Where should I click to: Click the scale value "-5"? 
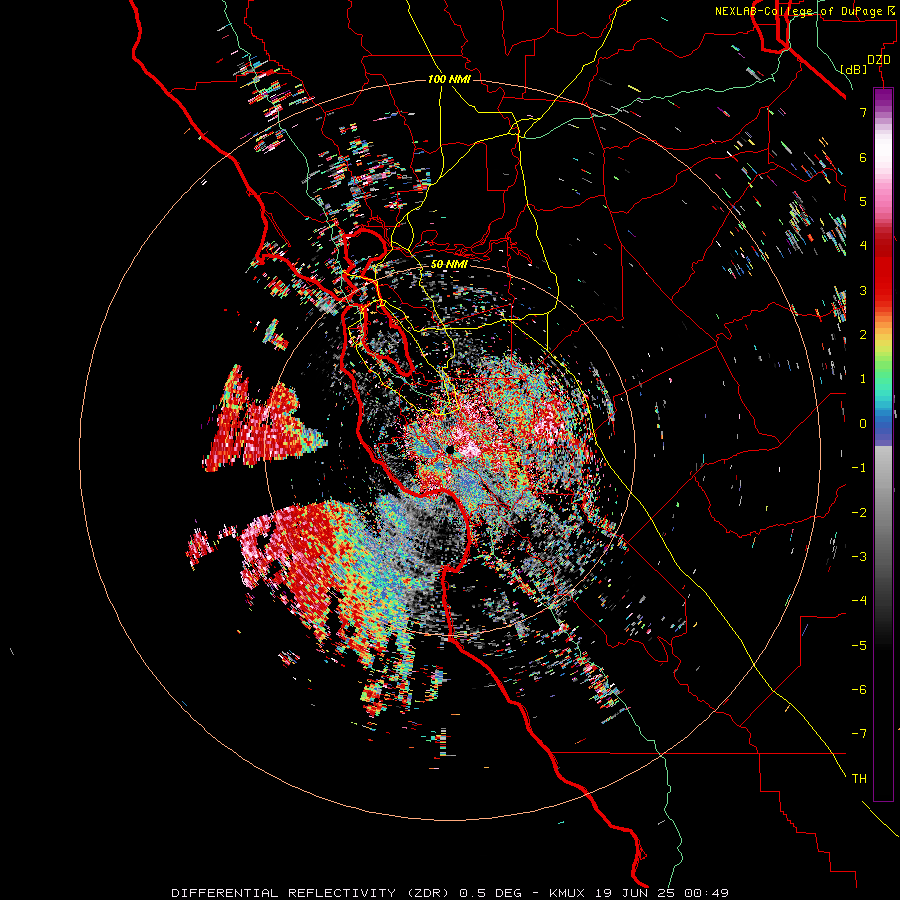pos(859,646)
